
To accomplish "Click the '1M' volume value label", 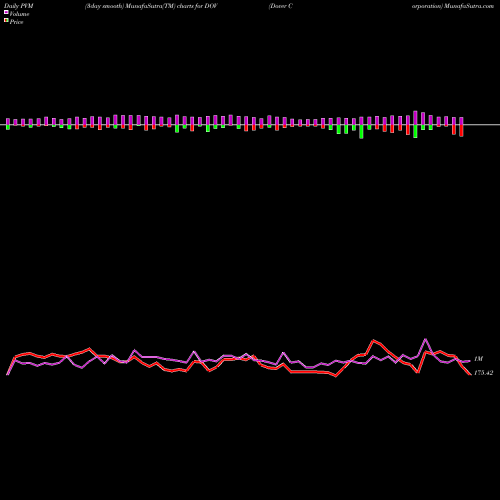I will (478, 359).
